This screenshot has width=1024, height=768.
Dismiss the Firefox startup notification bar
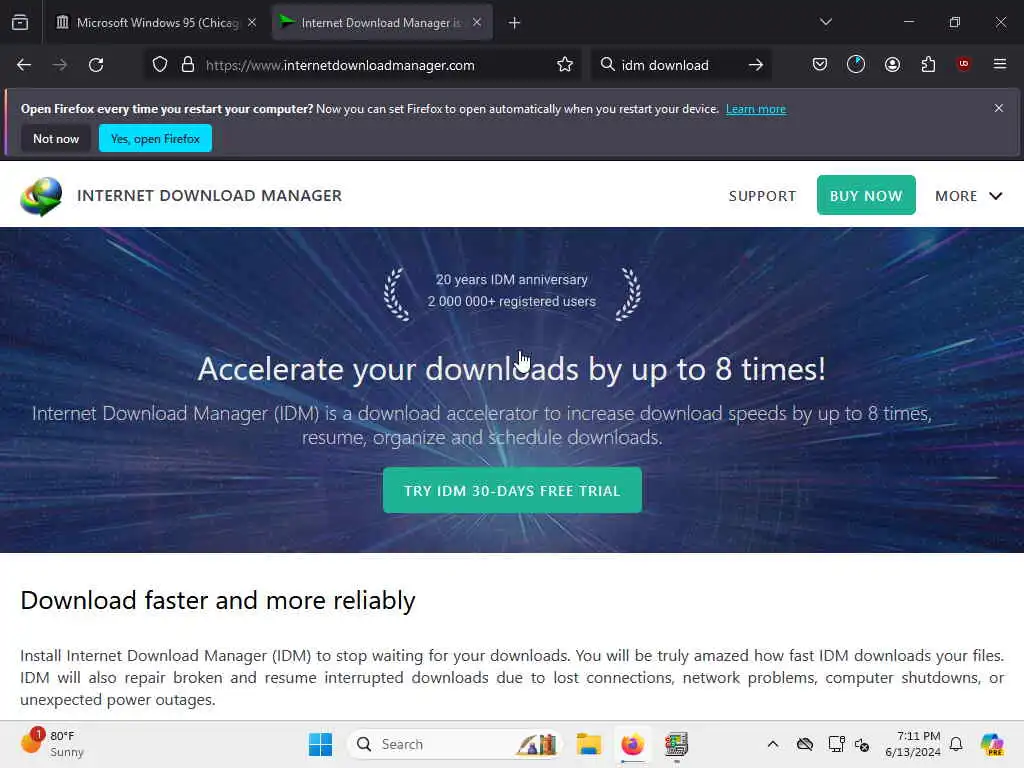(999, 108)
